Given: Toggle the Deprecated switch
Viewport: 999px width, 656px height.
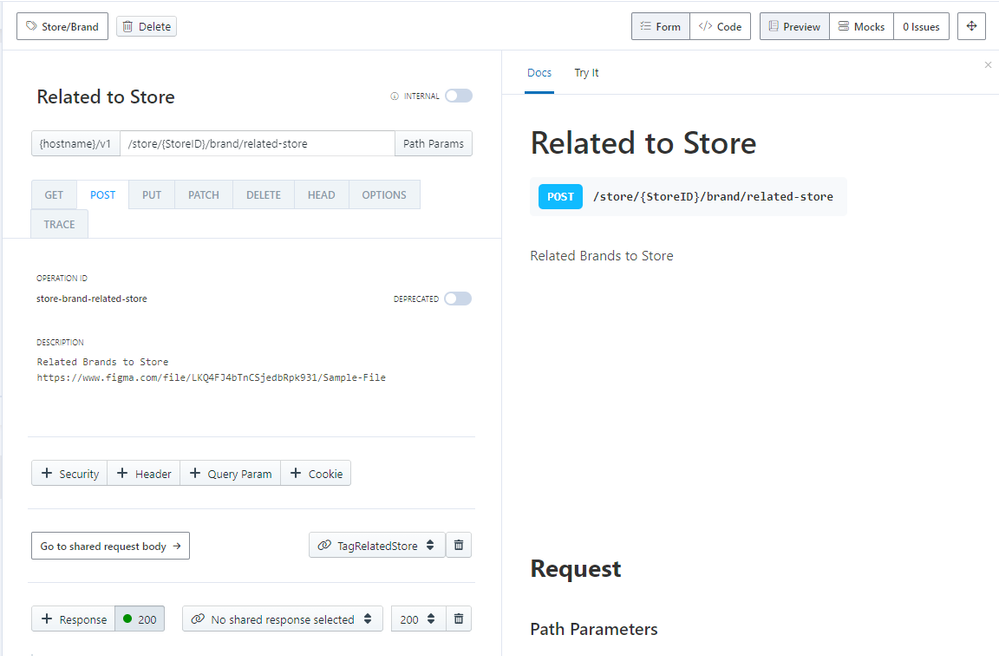Looking at the screenshot, I should pos(458,299).
